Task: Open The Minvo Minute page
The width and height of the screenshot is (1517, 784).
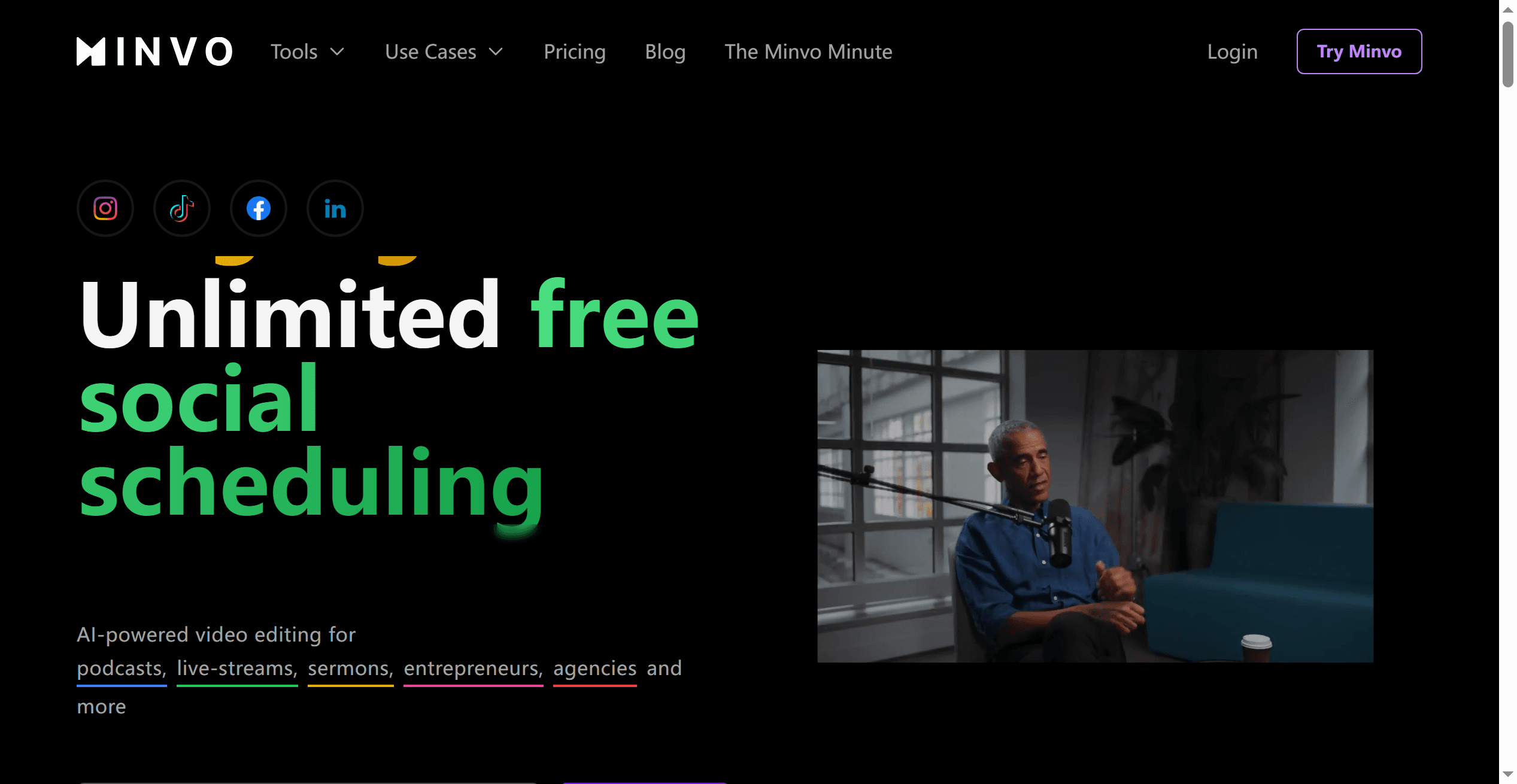Action: click(x=808, y=51)
